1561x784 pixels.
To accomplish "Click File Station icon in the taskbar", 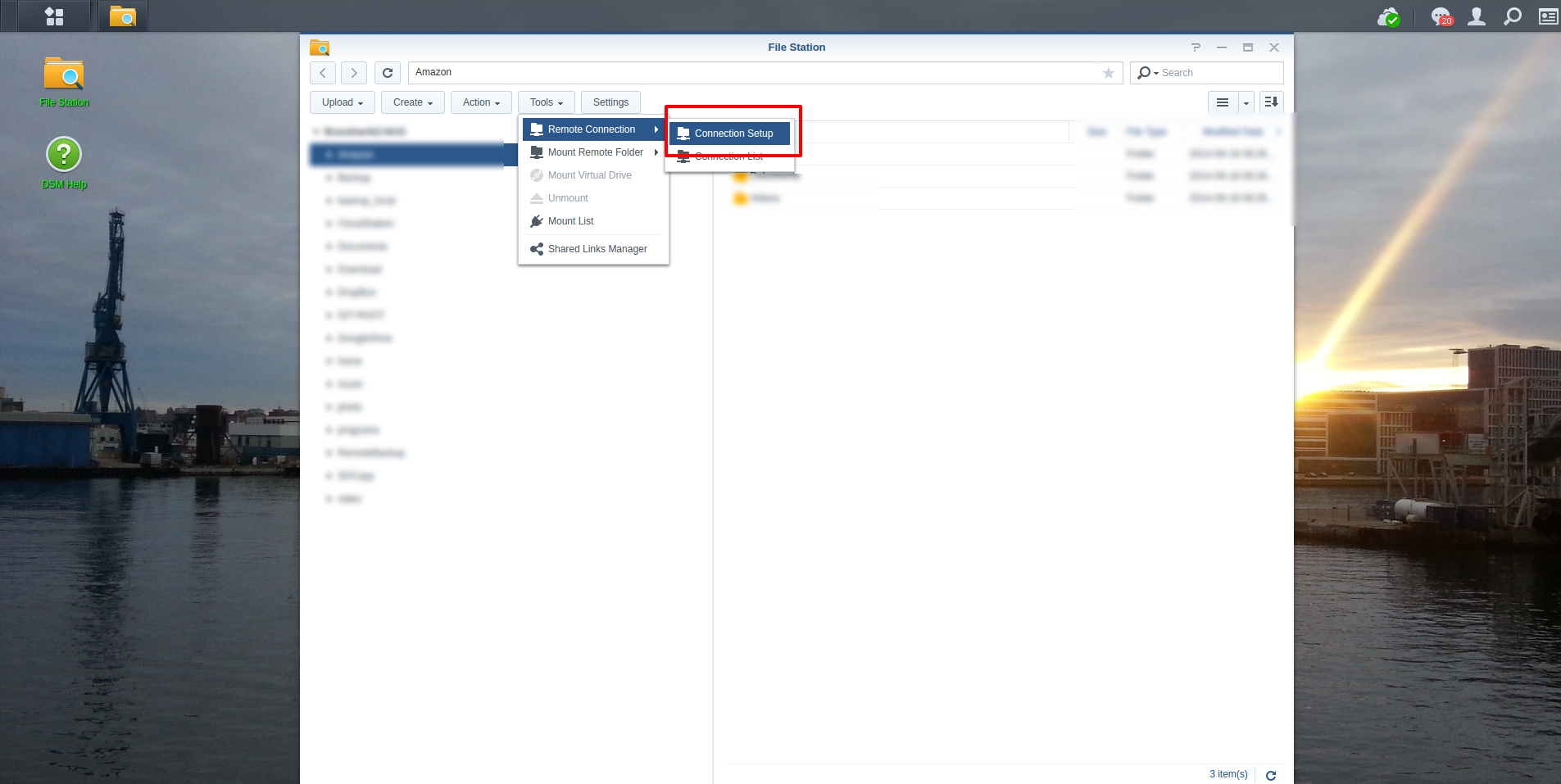I will click(x=123, y=16).
